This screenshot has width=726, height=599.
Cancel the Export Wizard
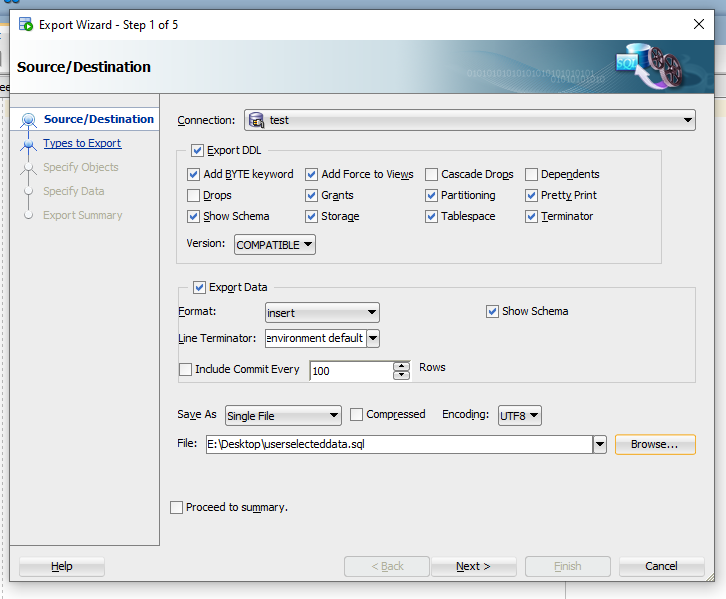tap(661, 566)
